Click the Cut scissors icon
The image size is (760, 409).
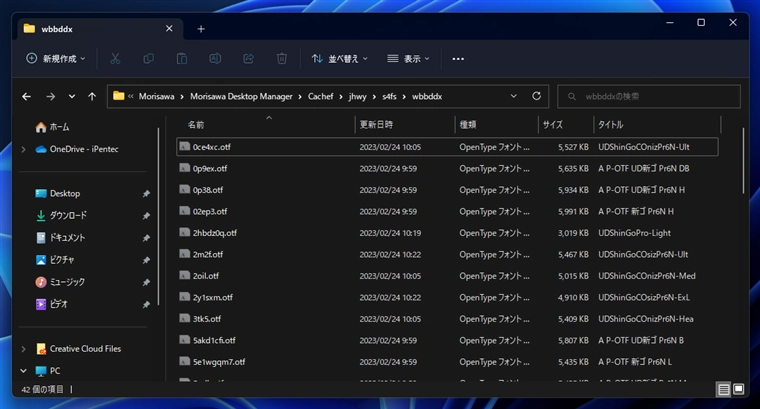point(115,59)
